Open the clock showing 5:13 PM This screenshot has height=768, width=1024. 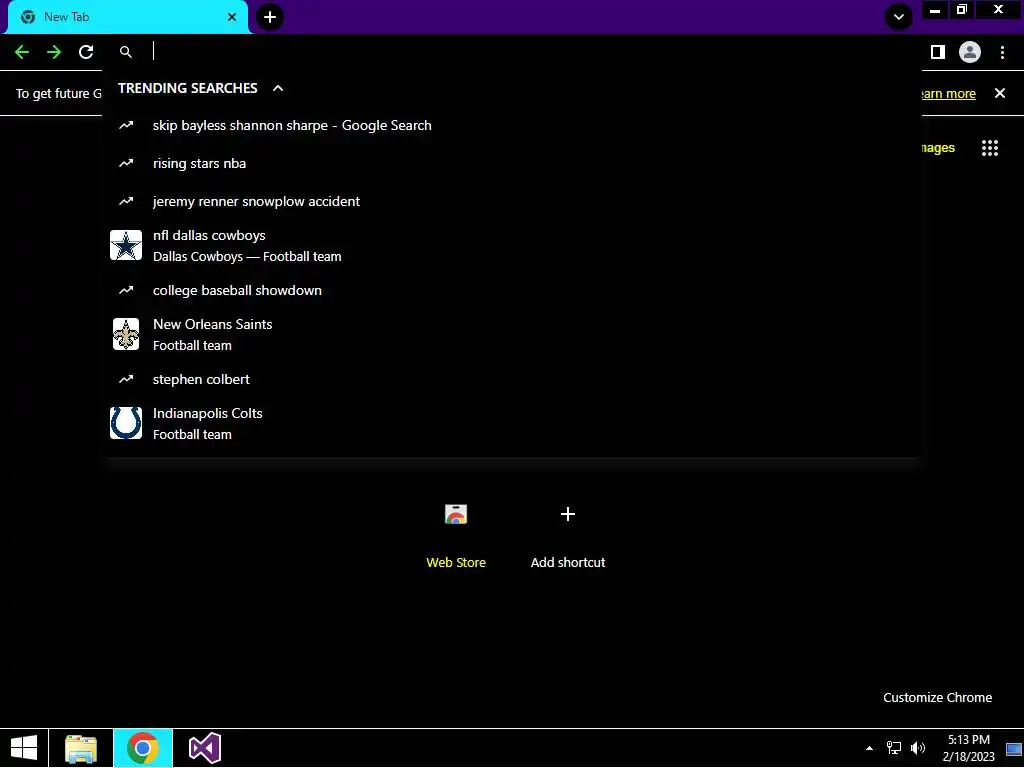(x=968, y=748)
